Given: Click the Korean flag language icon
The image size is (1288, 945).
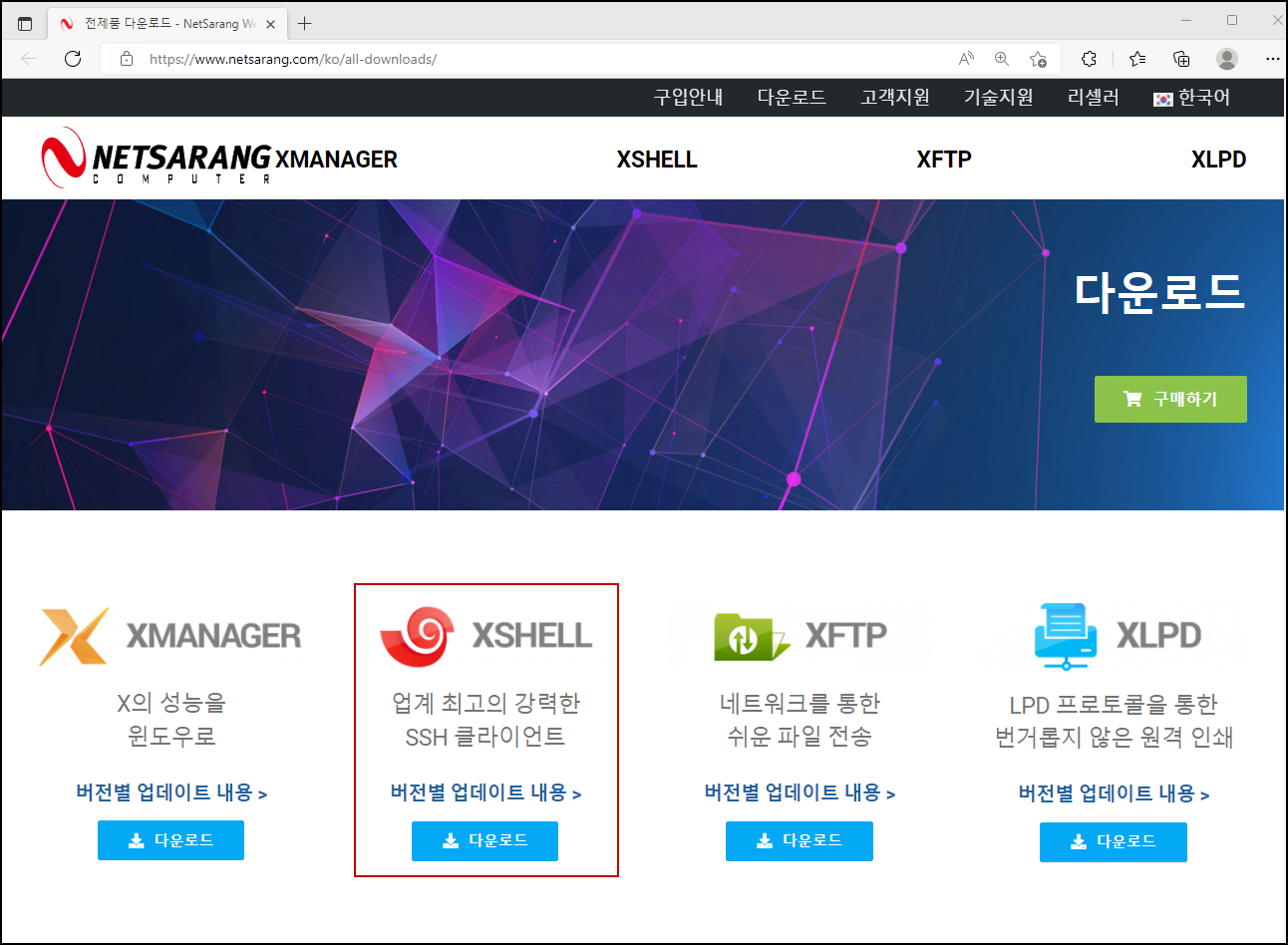Looking at the screenshot, I should tap(1162, 99).
